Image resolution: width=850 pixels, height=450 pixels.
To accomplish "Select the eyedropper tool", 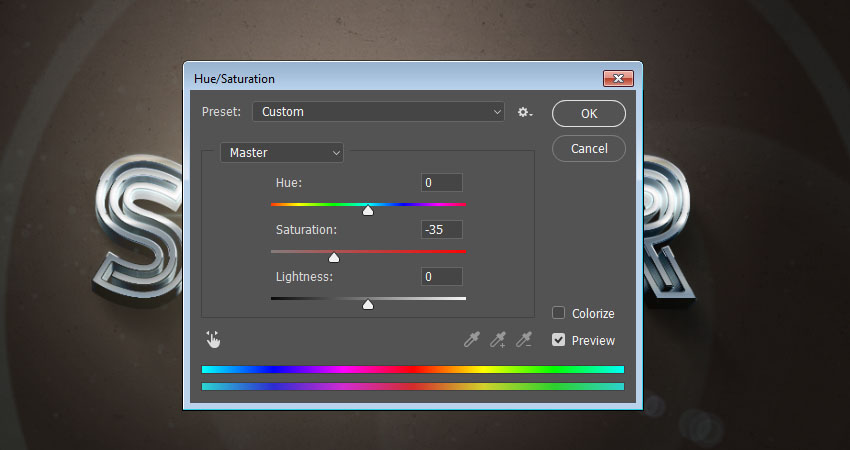I will pos(472,339).
